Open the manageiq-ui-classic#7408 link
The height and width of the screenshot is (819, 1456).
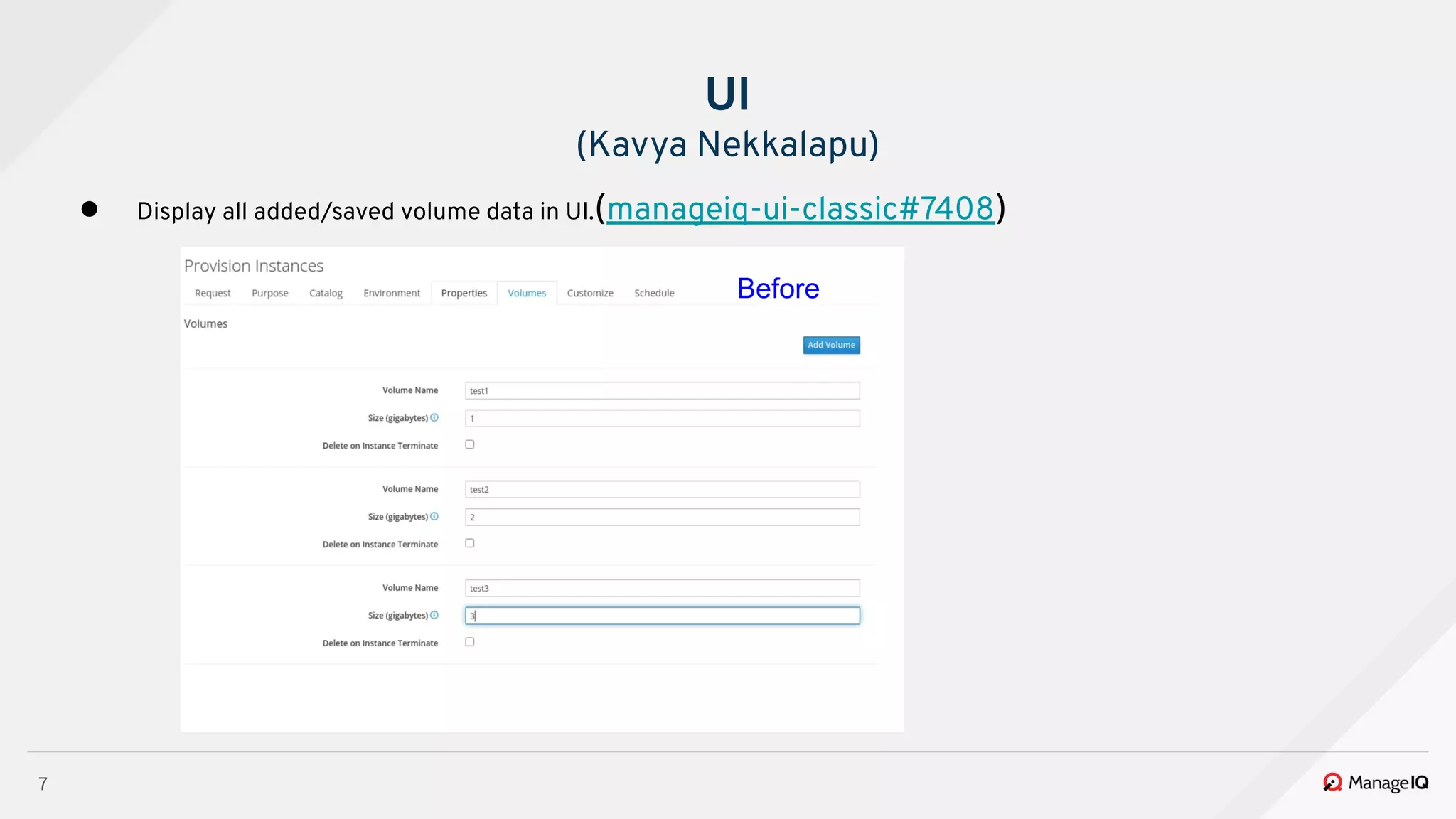pos(800,209)
